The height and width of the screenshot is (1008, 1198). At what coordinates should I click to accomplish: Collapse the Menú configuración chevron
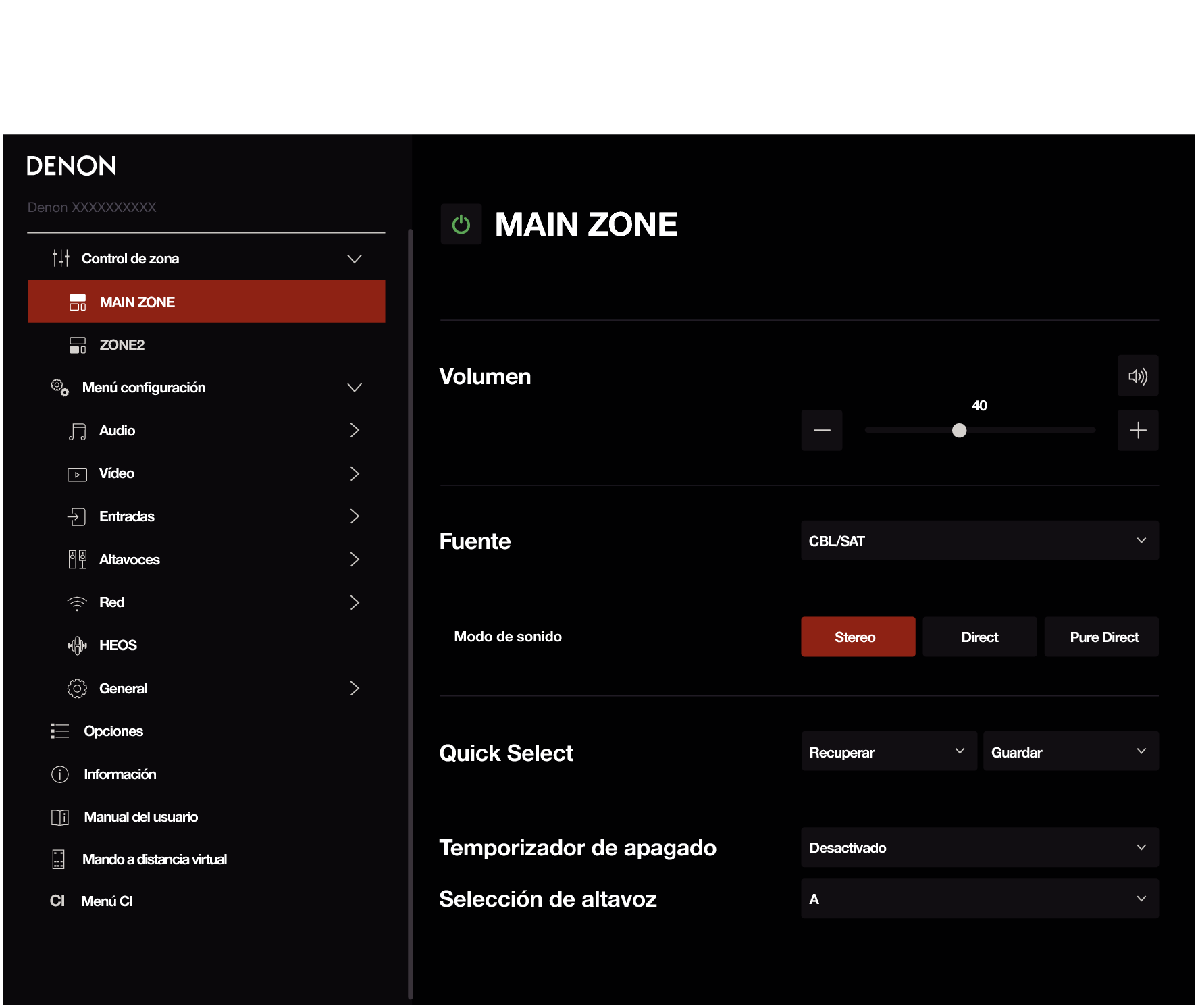355,388
